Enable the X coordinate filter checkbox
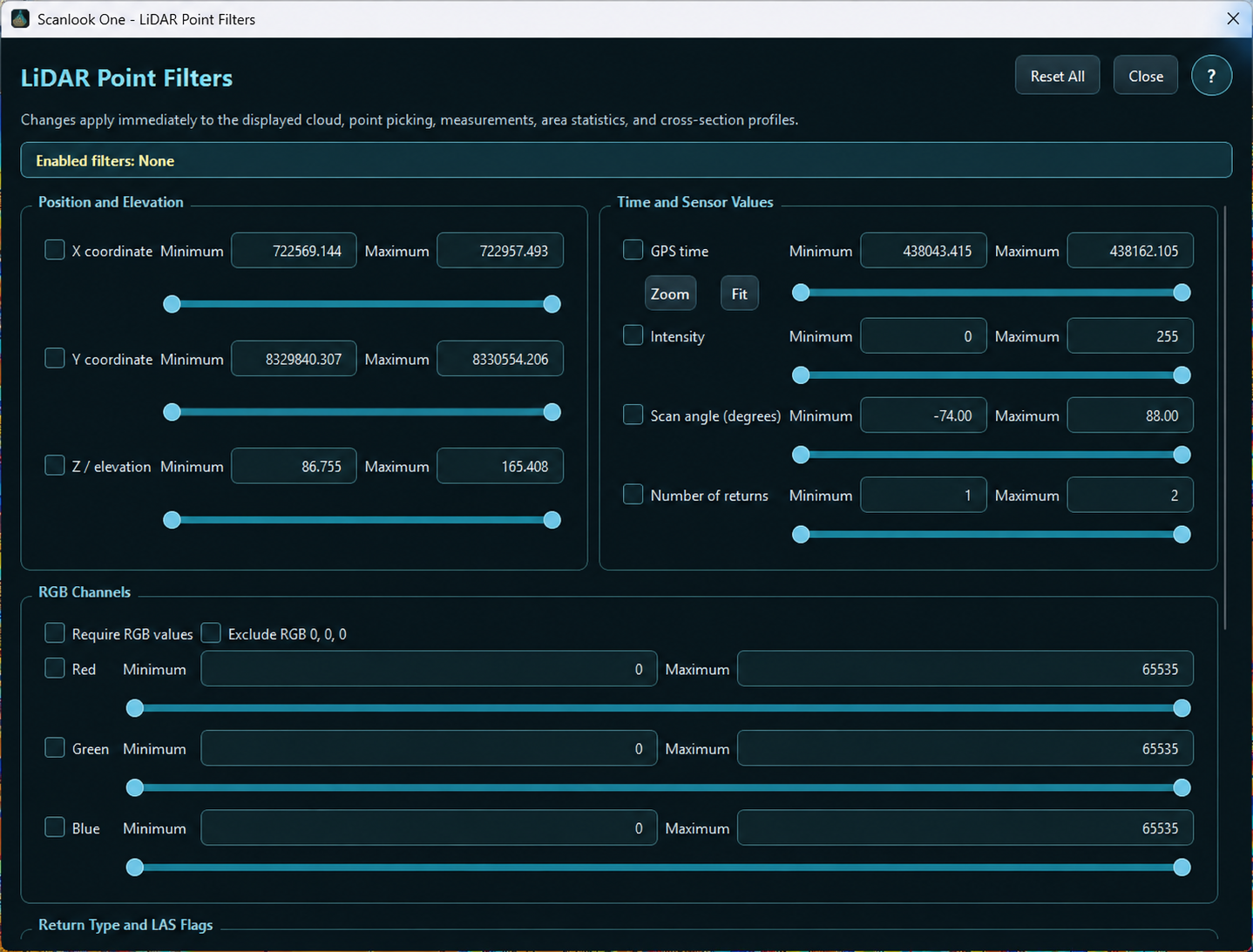 [x=55, y=250]
